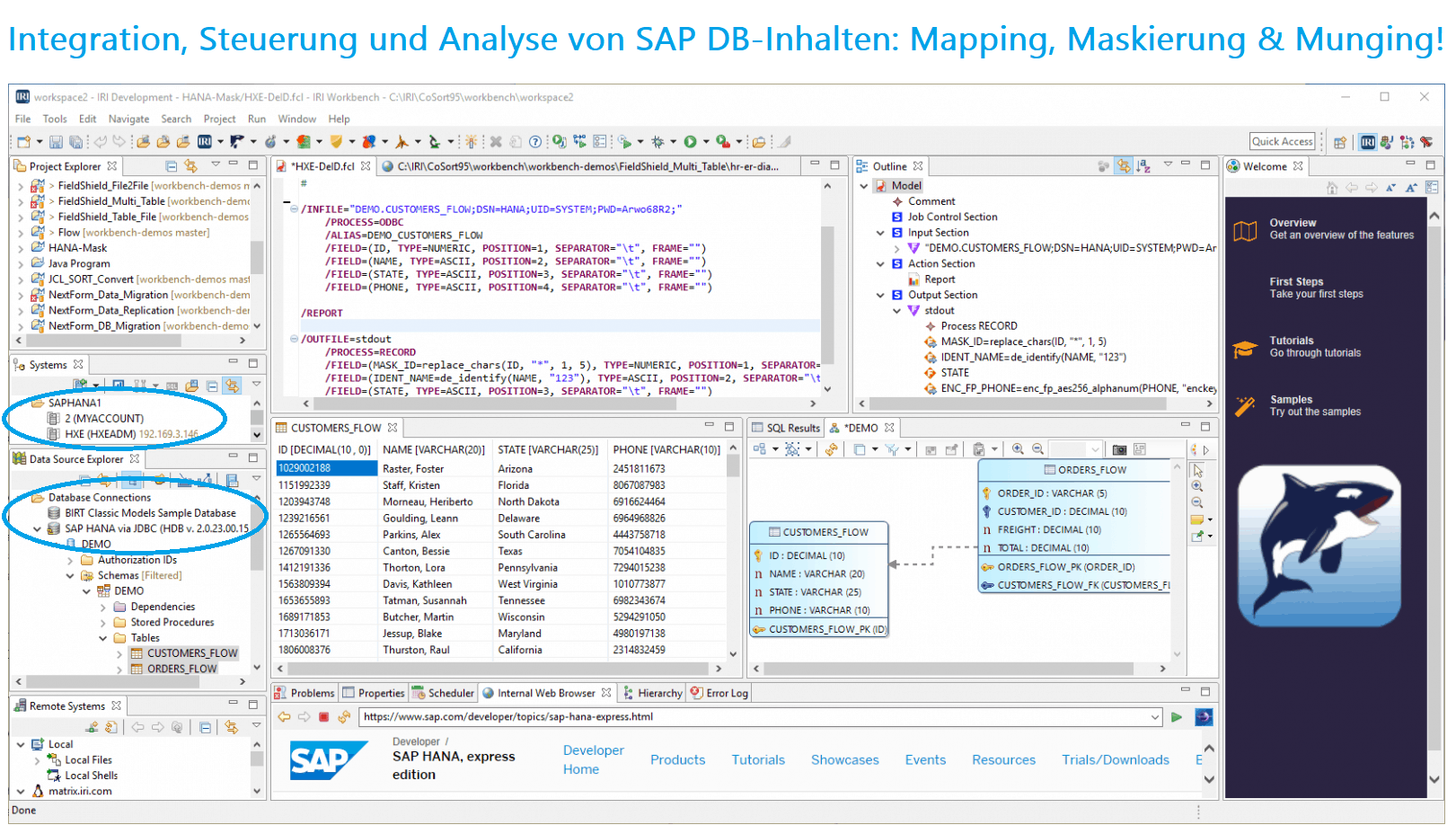The height and width of the screenshot is (834, 1456).
Task: Click the camera snapshot icon in diagram toolbar
Action: (x=1119, y=449)
